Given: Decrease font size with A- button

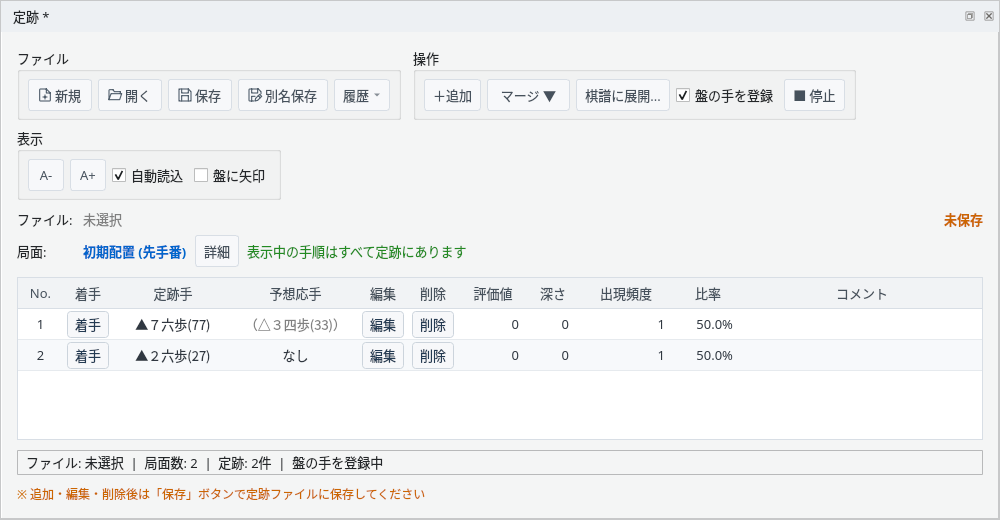Looking at the screenshot, I should click(46, 175).
